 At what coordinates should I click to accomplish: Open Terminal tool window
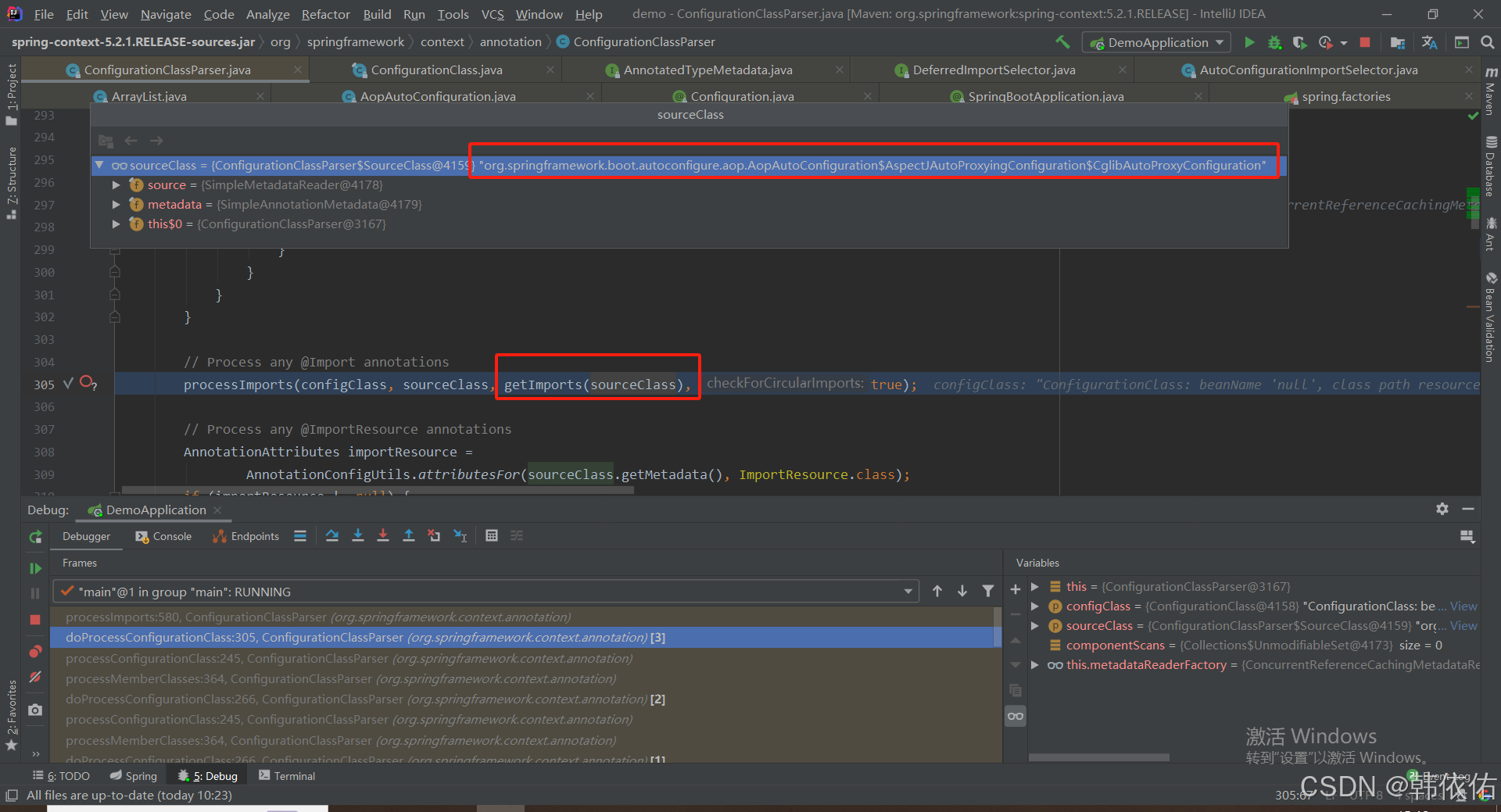click(x=287, y=776)
